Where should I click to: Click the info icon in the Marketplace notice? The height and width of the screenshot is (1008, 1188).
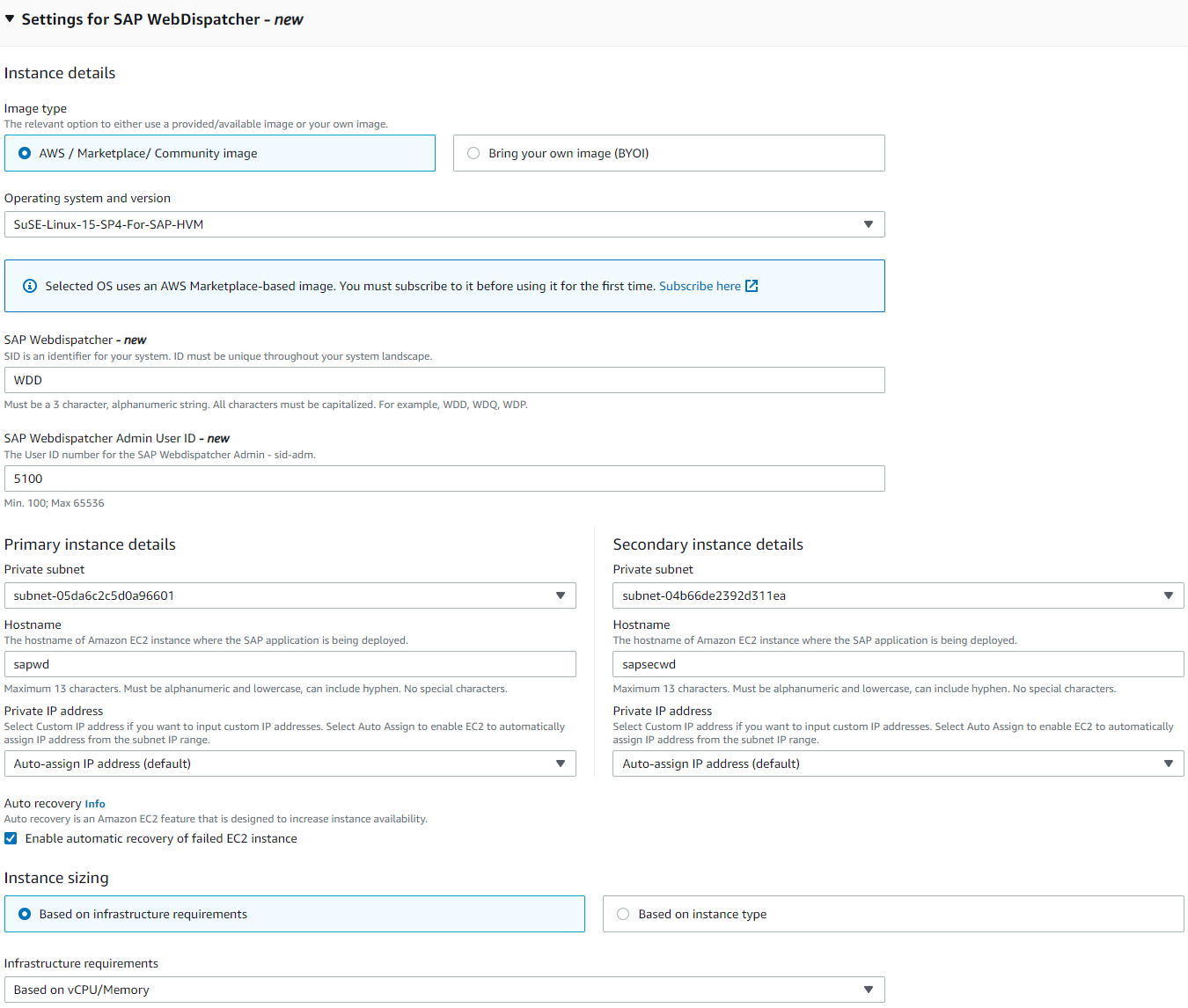click(x=30, y=286)
